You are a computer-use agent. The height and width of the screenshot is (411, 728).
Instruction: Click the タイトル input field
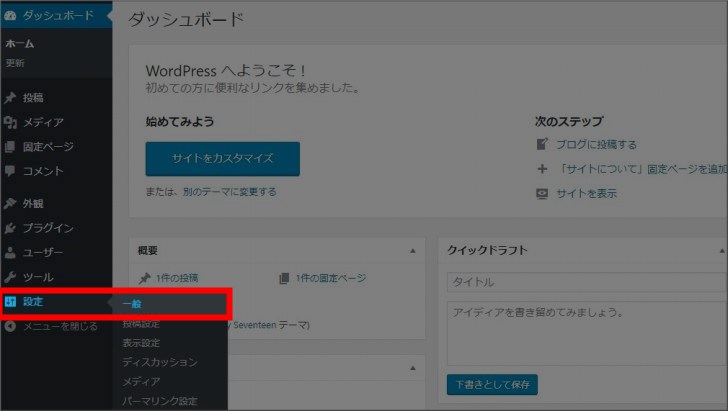click(x=586, y=283)
